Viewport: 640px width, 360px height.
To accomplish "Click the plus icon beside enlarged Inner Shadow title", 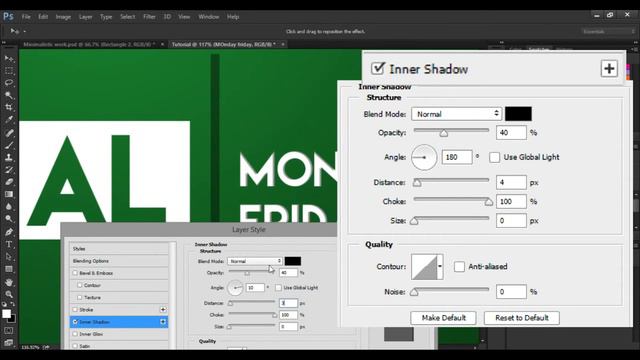I will coord(609,69).
